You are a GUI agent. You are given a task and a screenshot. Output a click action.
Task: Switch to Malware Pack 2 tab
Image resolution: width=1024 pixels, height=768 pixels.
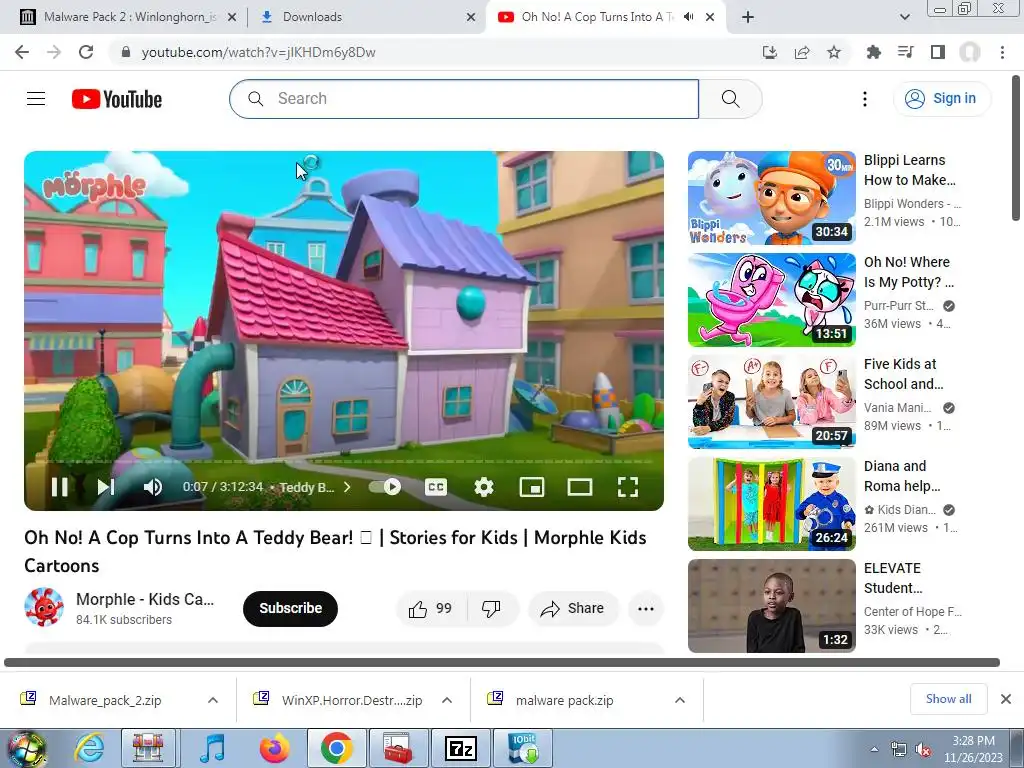click(x=129, y=17)
